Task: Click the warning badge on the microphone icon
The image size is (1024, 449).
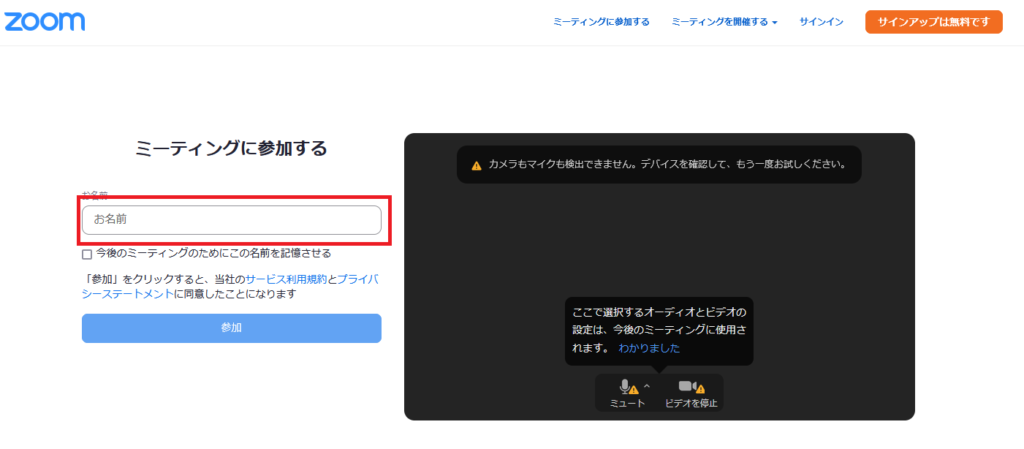Action: 634,389
